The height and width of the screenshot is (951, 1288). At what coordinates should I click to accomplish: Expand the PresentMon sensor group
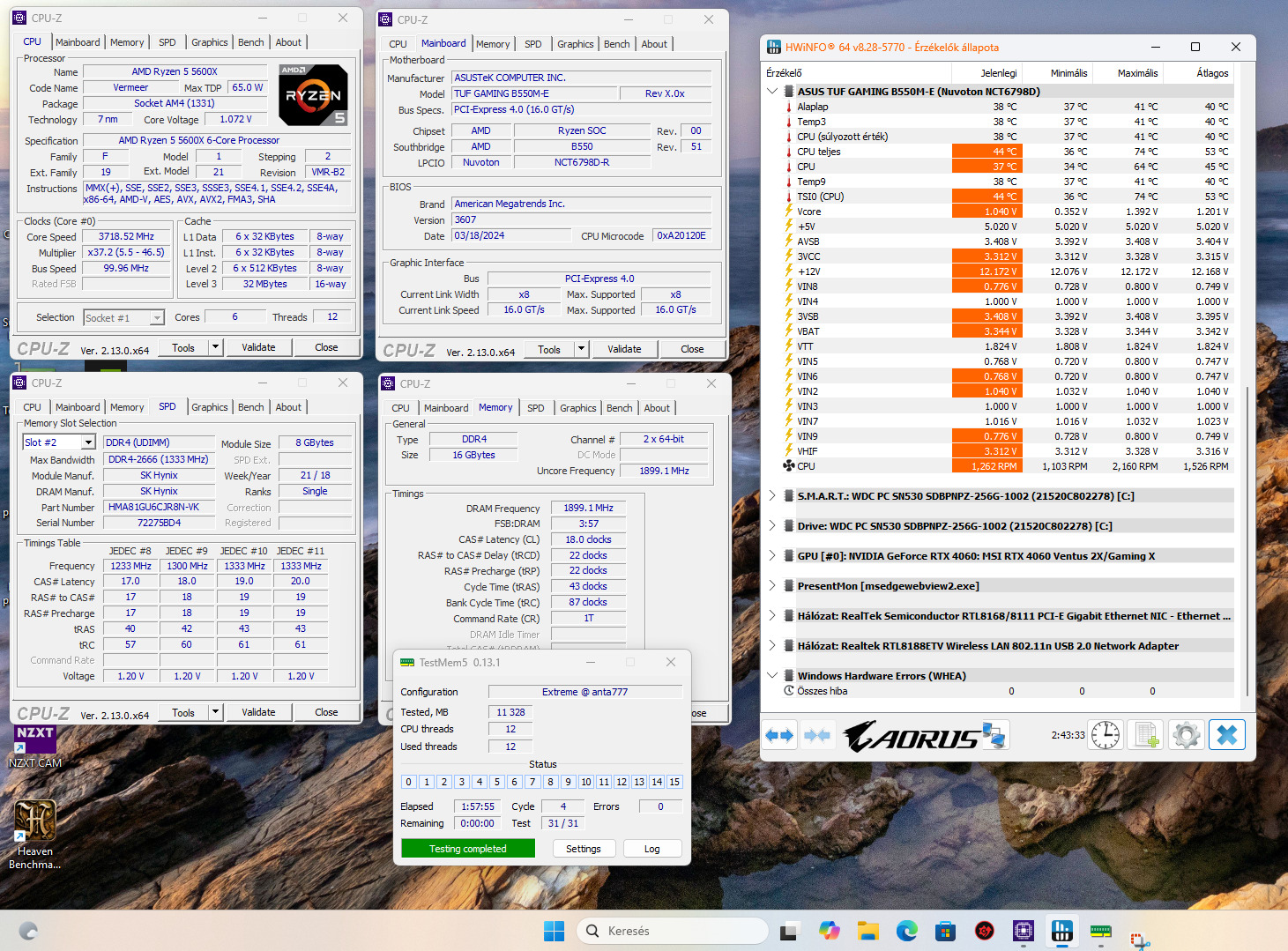tap(772, 585)
